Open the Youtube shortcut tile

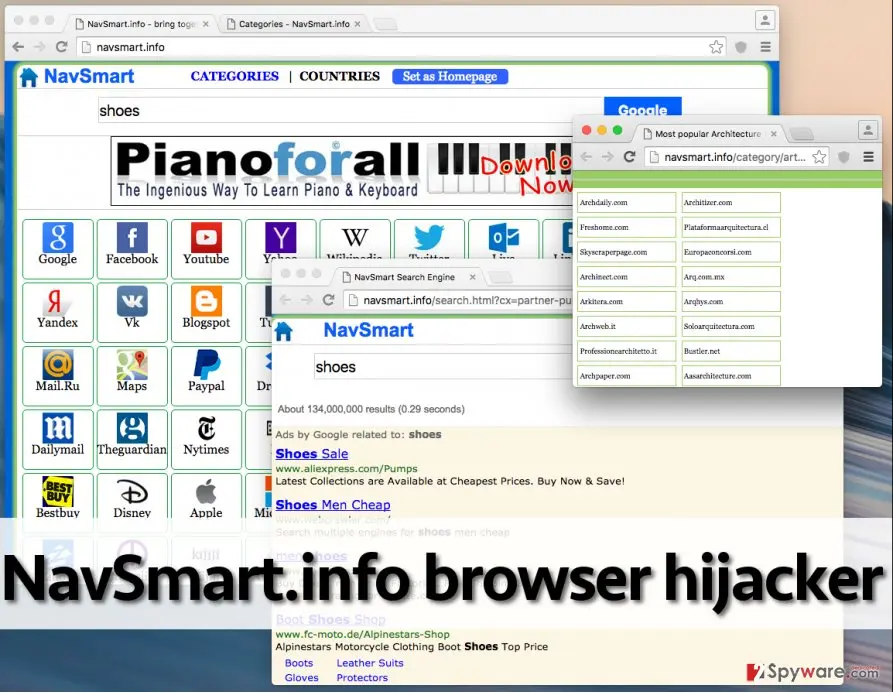206,249
